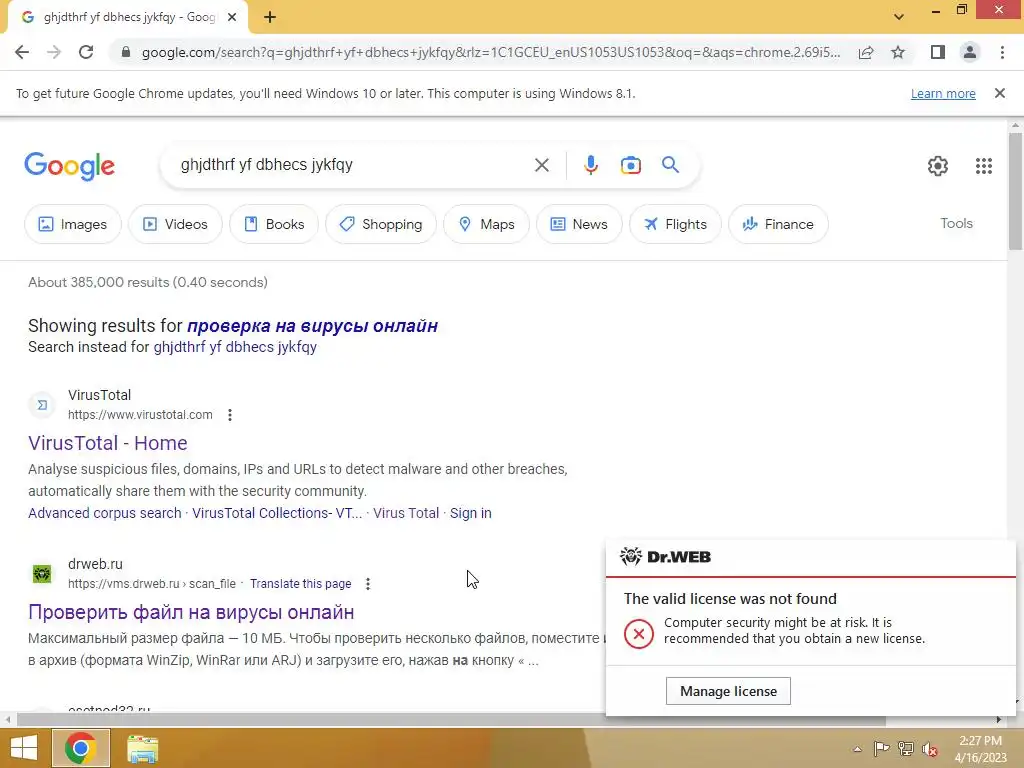Submit search with magnifier icon

pos(671,165)
